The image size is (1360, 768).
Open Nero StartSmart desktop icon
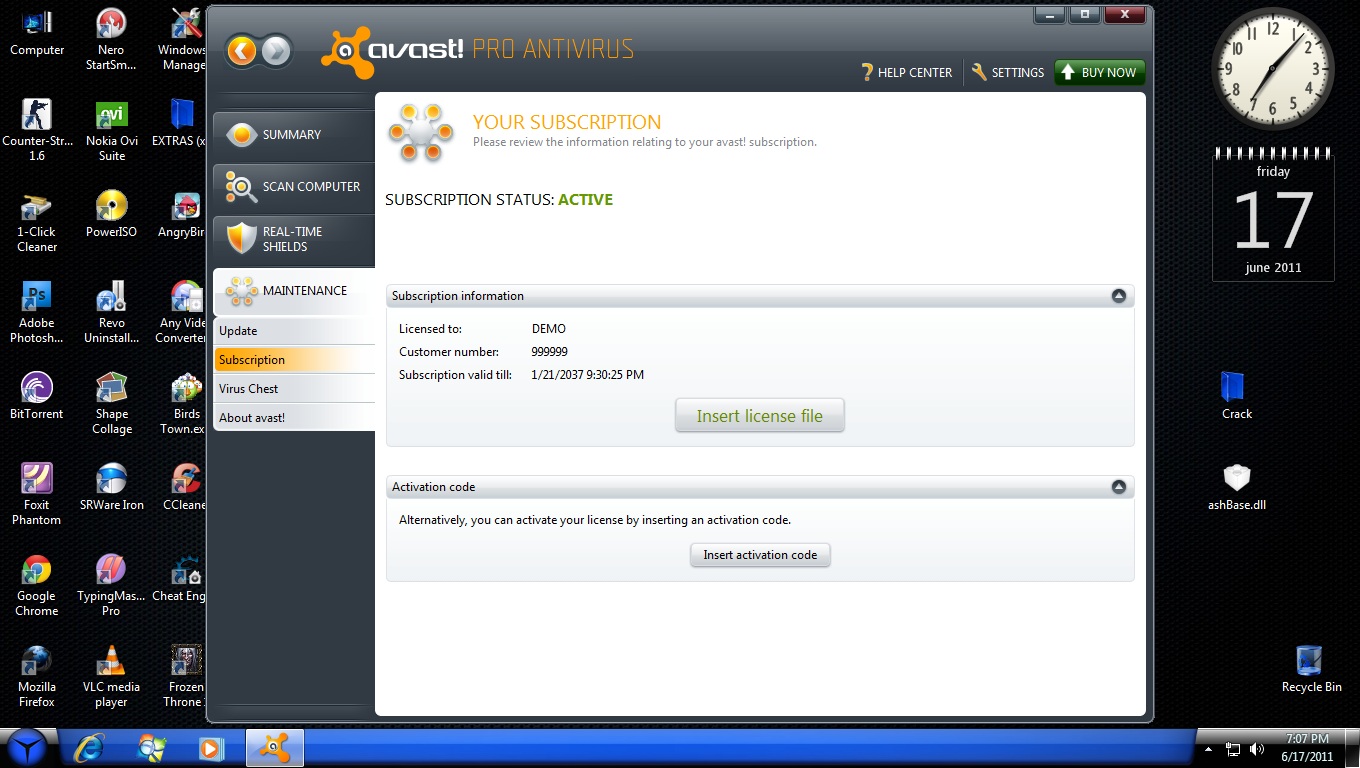pyautogui.click(x=111, y=40)
